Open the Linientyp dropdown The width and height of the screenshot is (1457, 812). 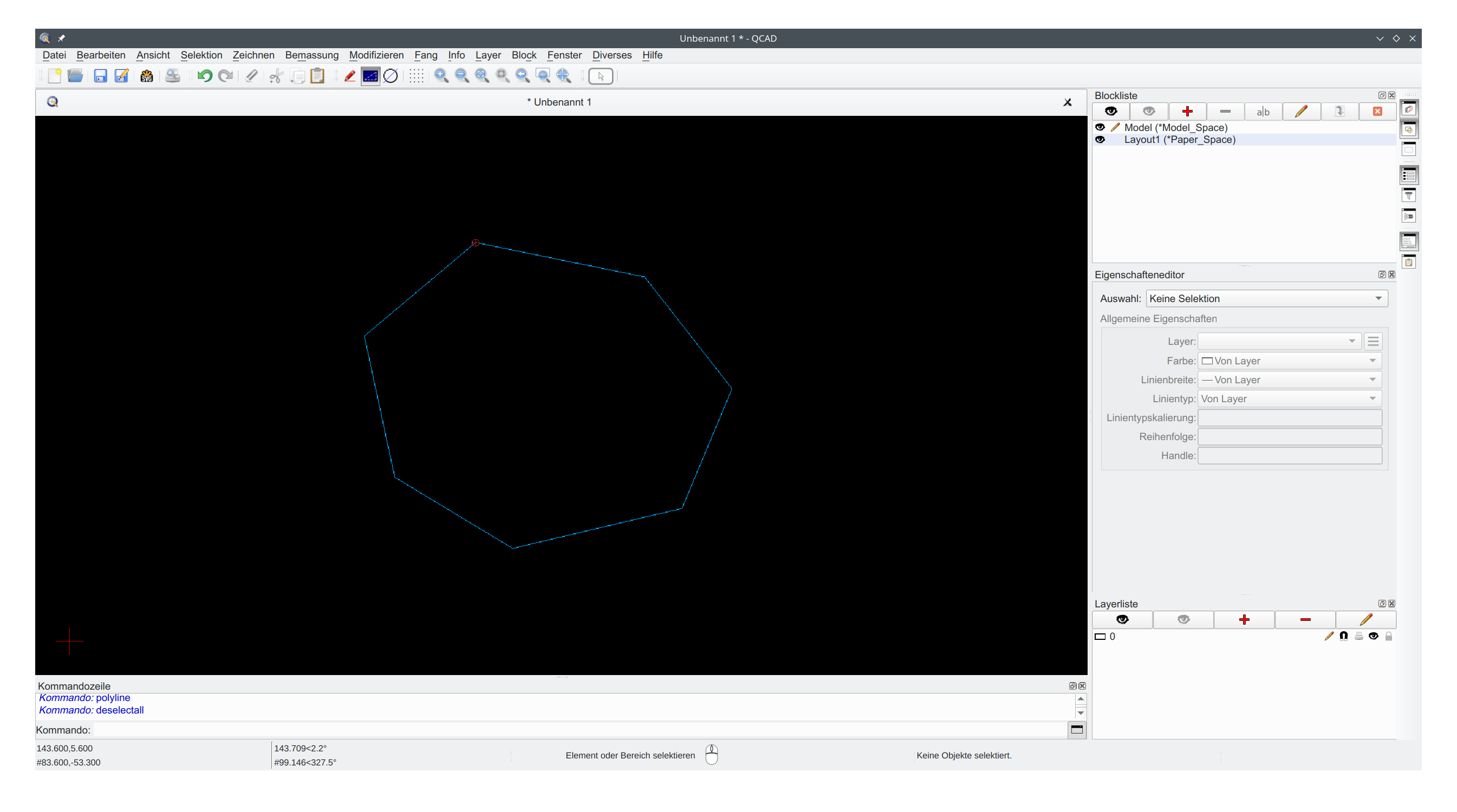click(x=1290, y=398)
